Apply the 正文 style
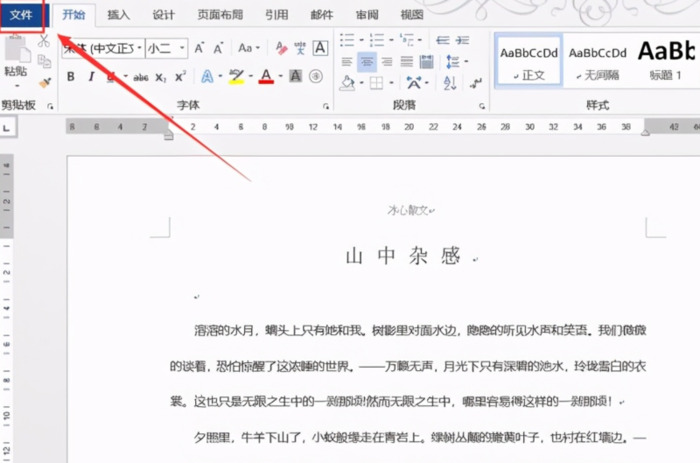Image resolution: width=700 pixels, height=463 pixels. pos(529,62)
